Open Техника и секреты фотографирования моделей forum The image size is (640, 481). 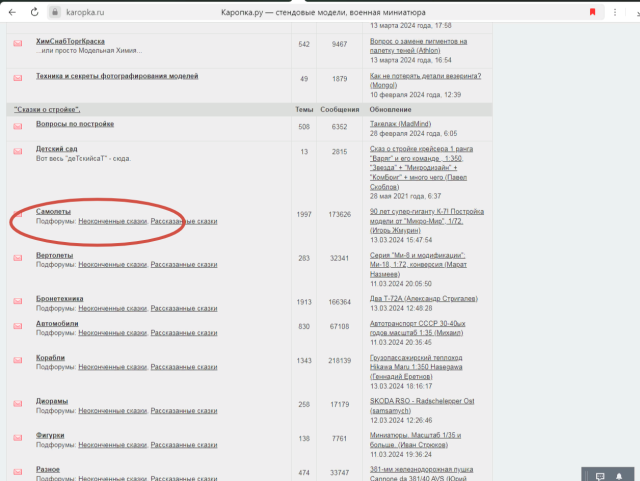click(117, 76)
